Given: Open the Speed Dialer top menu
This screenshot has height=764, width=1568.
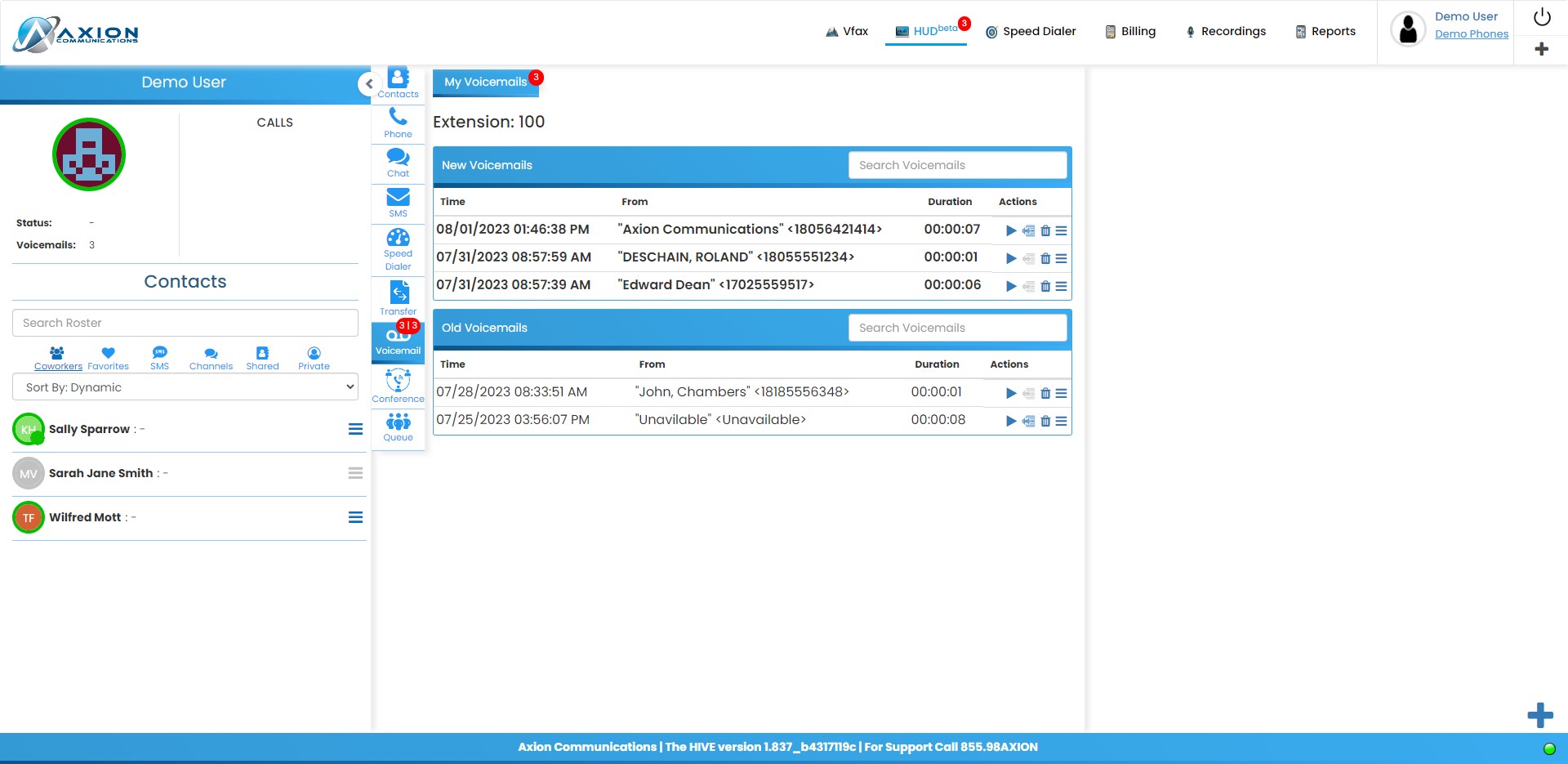Looking at the screenshot, I should (x=1031, y=31).
